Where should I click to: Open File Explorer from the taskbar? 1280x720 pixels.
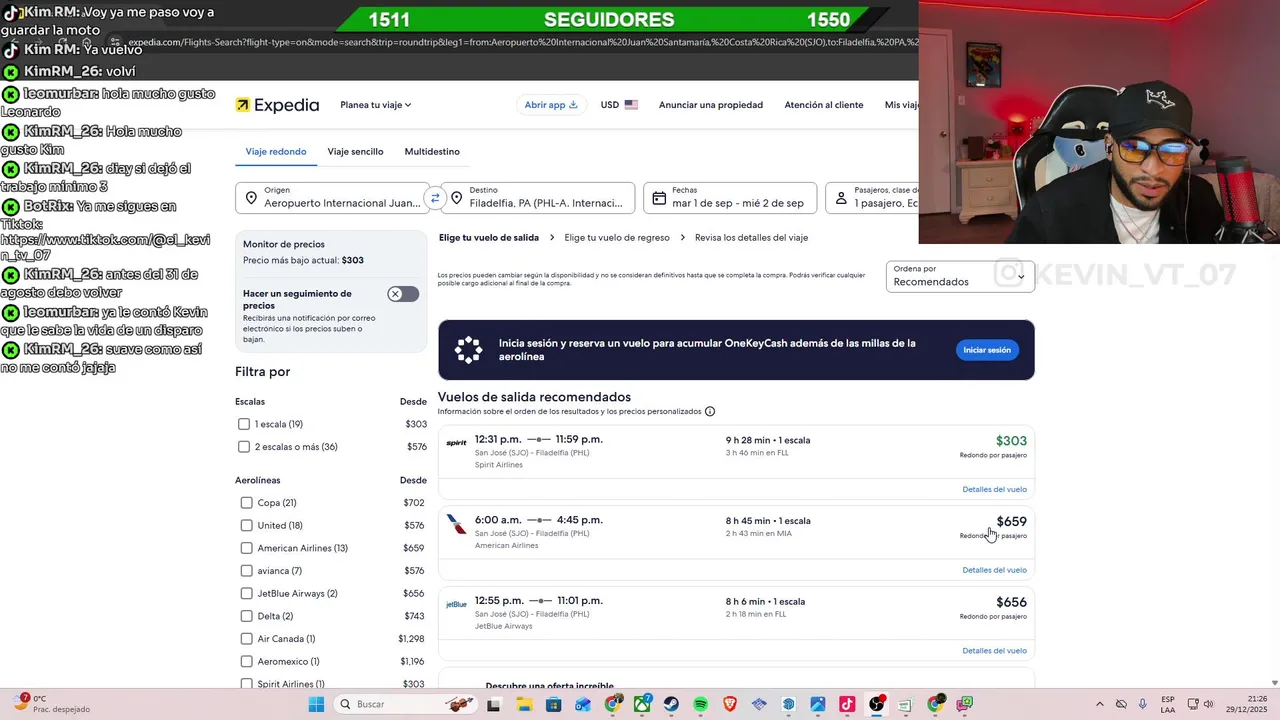[524, 704]
